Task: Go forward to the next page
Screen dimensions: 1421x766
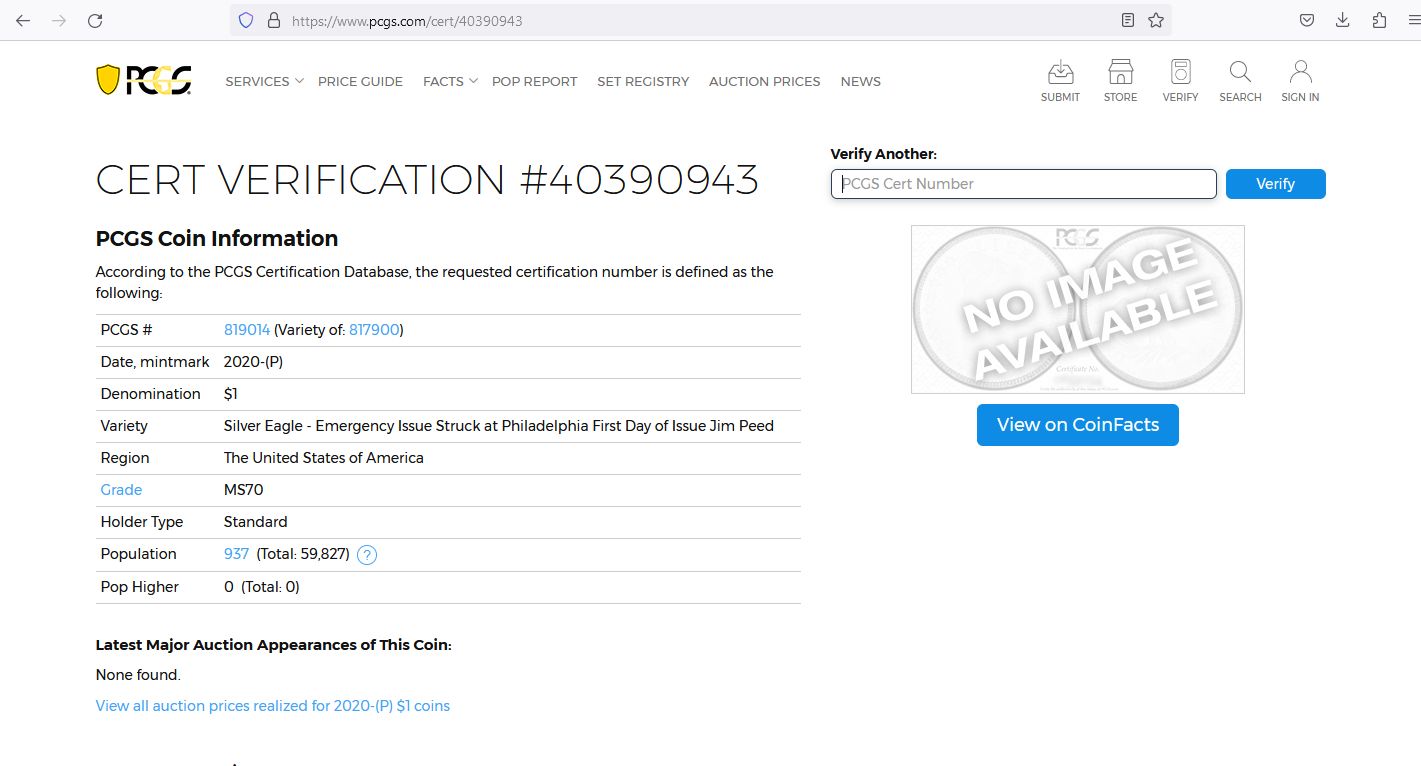Action: (x=59, y=20)
